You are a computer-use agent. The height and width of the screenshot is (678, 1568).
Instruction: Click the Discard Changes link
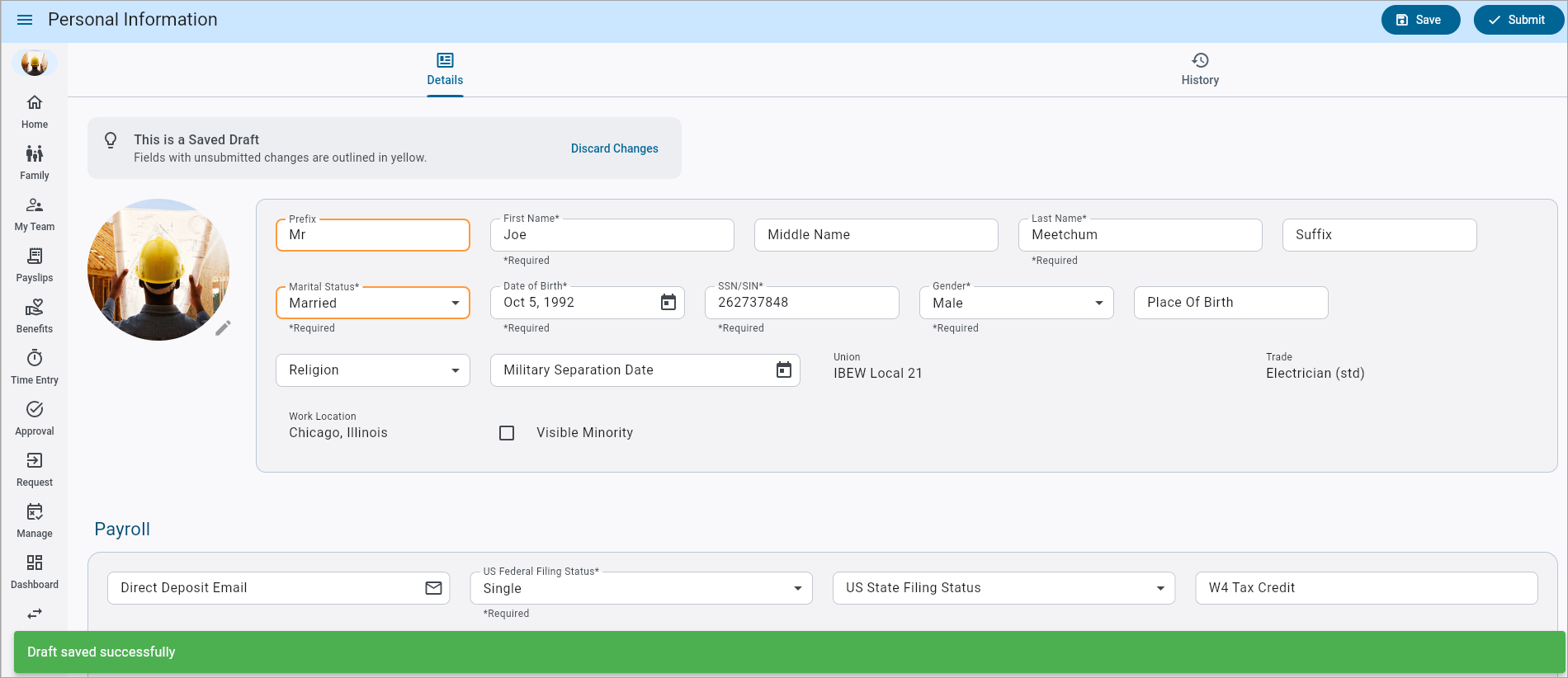tap(614, 148)
